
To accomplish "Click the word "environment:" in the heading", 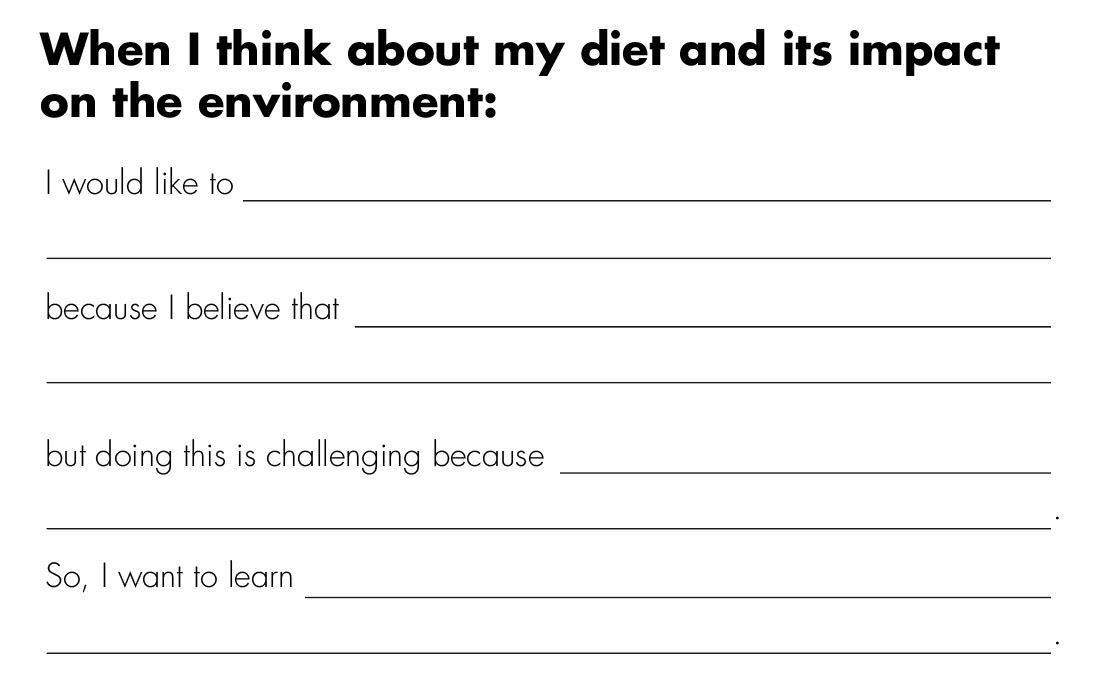I will click(x=347, y=102).
